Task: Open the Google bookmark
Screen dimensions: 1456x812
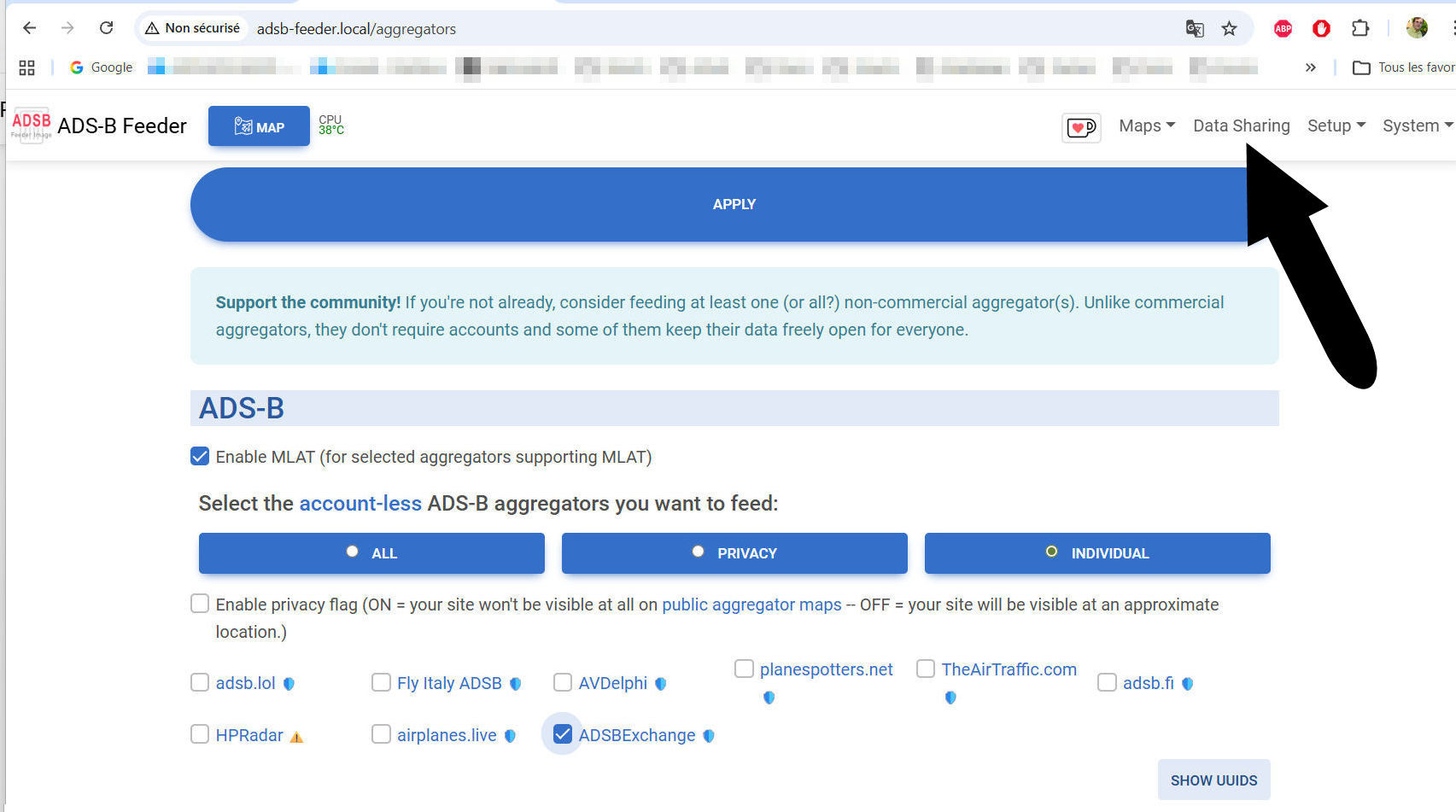Action: click(101, 67)
